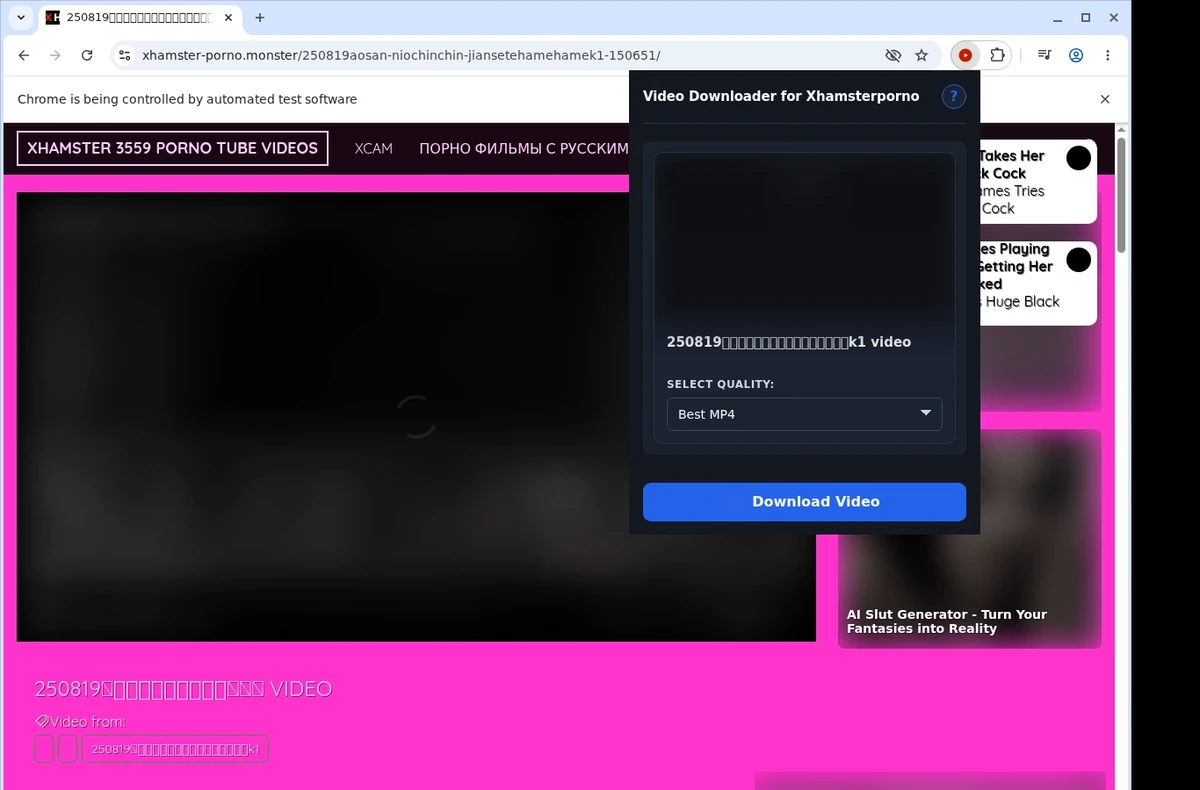Viewport: 1200px width, 790px height.
Task: Click the video title heading below the player
Action: (183, 689)
